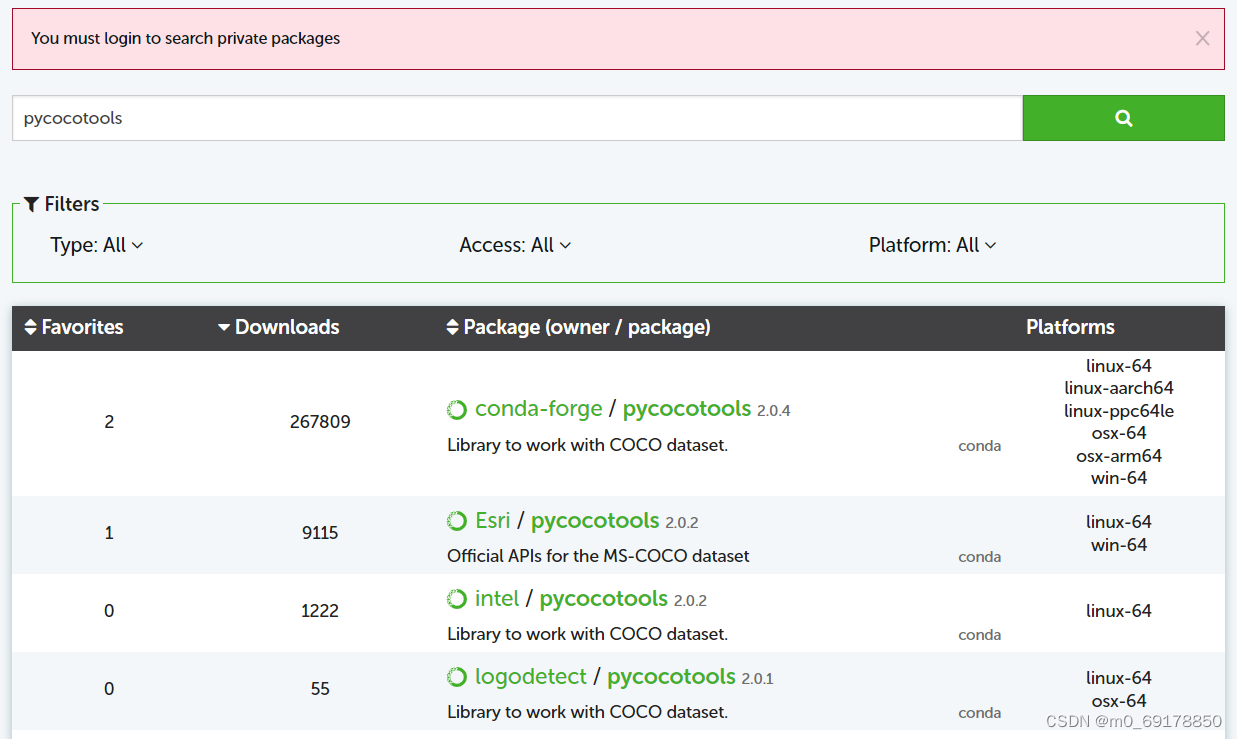1237x739 pixels.
Task: Open pycocotools 2.0.4 from conda-forge
Action: (686, 408)
